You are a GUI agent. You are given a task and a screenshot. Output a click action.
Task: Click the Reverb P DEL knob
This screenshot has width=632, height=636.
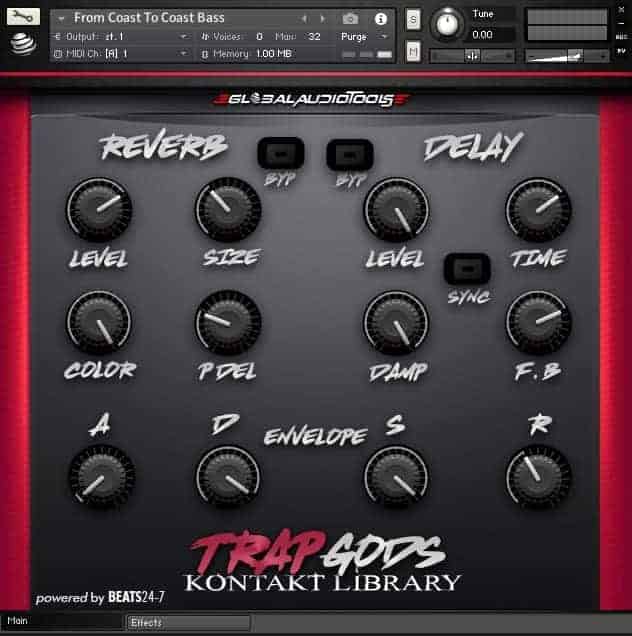228,322
